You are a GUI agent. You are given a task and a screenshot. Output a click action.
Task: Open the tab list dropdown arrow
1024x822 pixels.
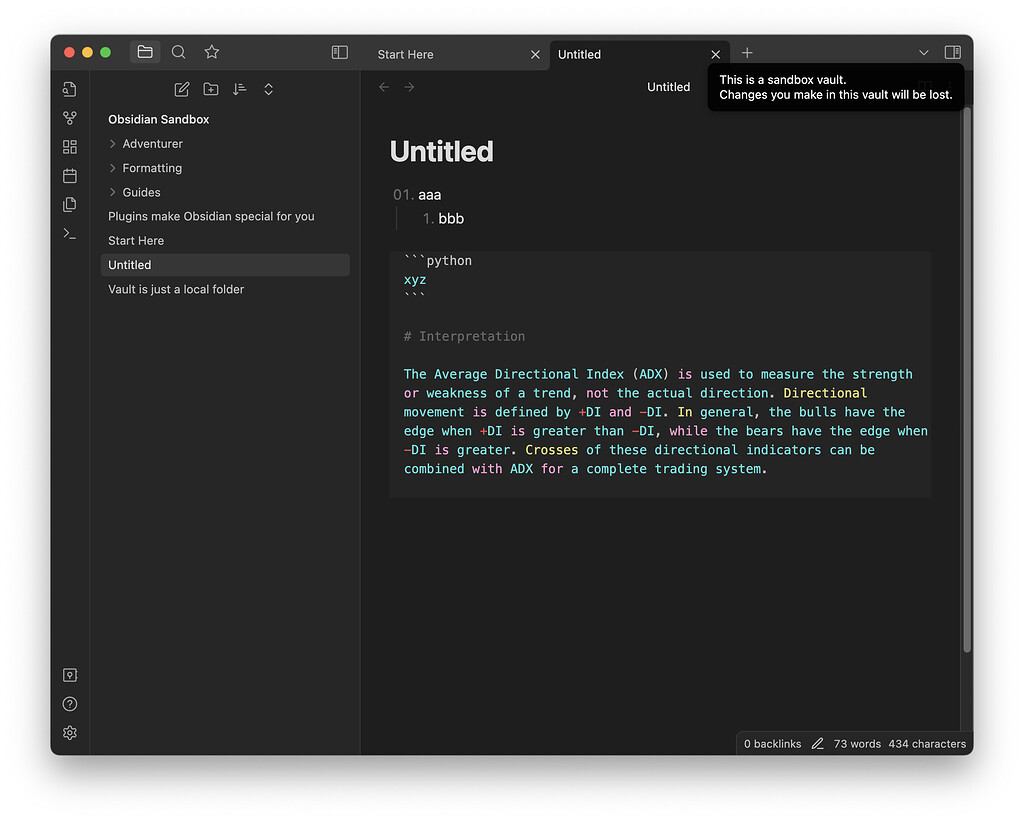tap(923, 52)
